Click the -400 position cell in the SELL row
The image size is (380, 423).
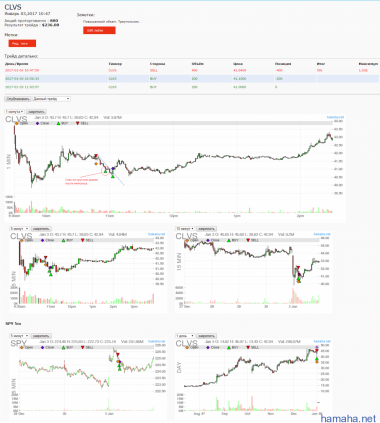[279, 70]
